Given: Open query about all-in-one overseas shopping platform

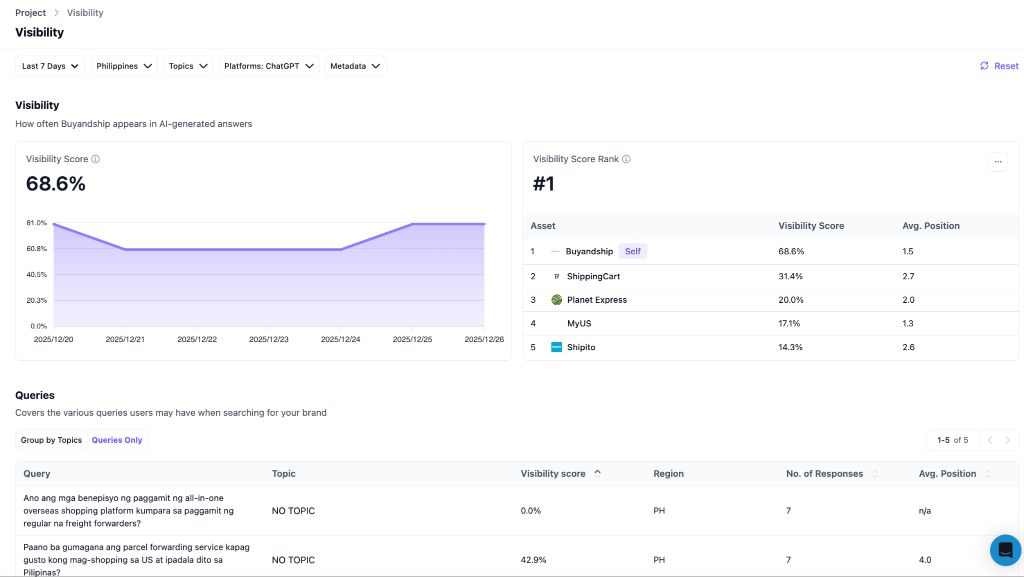Looking at the screenshot, I should click(x=129, y=511).
